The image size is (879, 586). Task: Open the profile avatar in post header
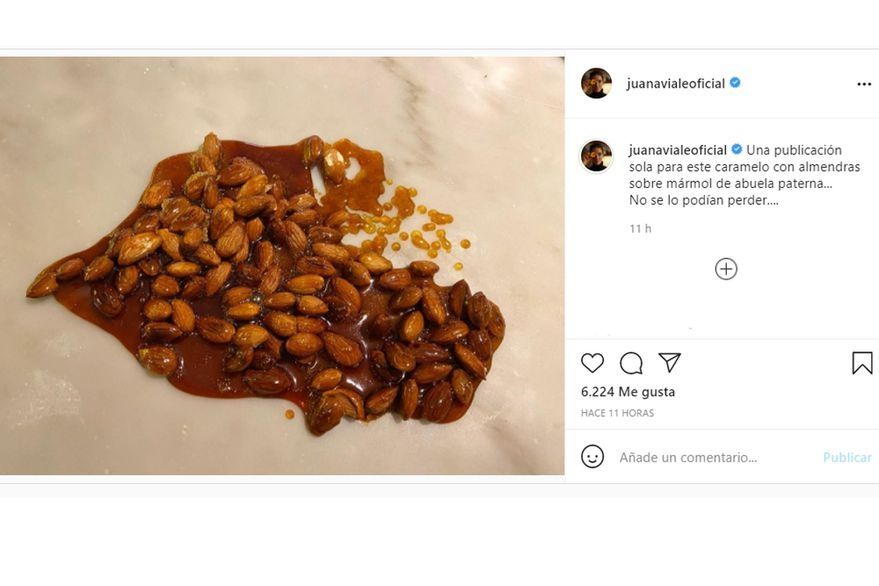click(596, 83)
